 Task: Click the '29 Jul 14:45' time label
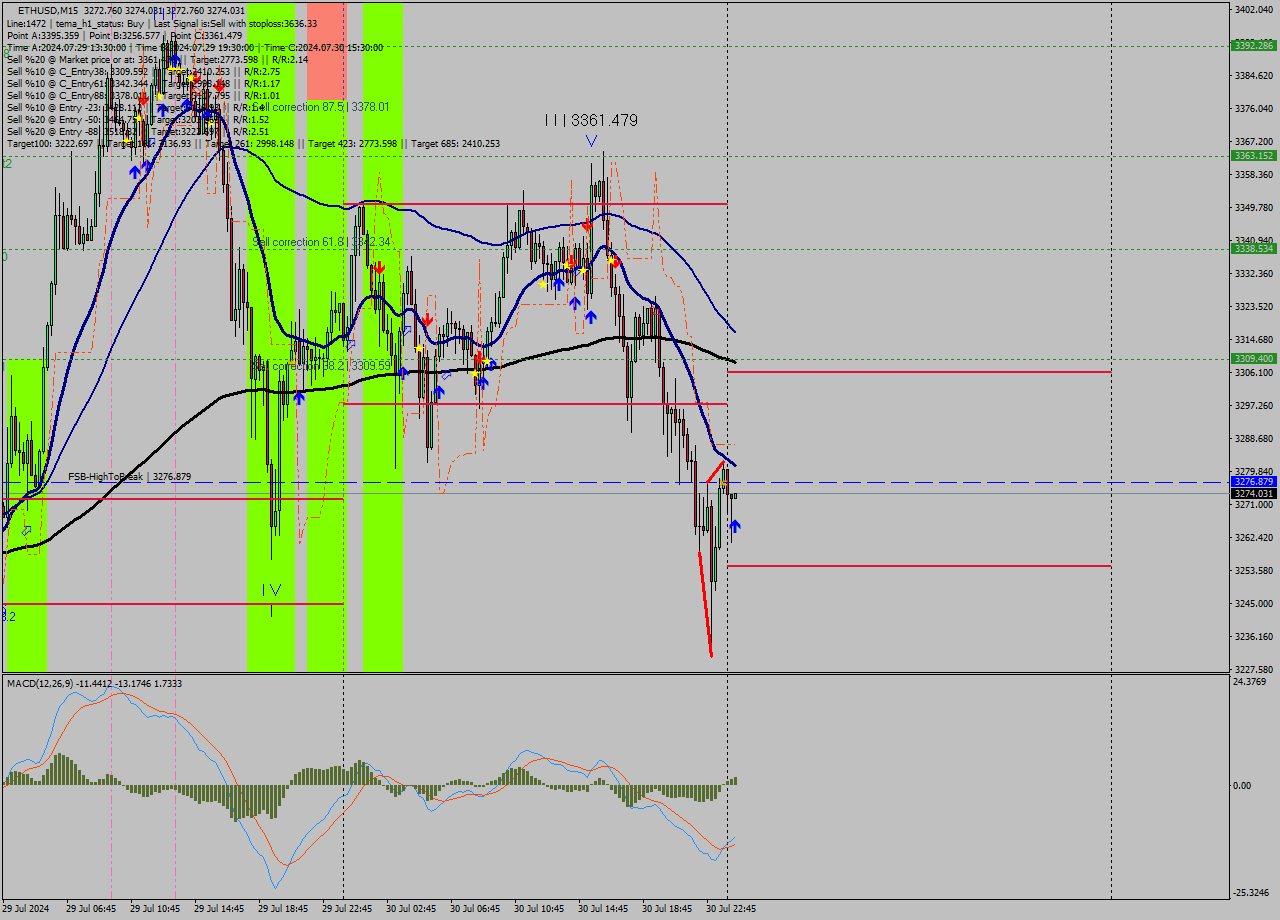(219, 909)
